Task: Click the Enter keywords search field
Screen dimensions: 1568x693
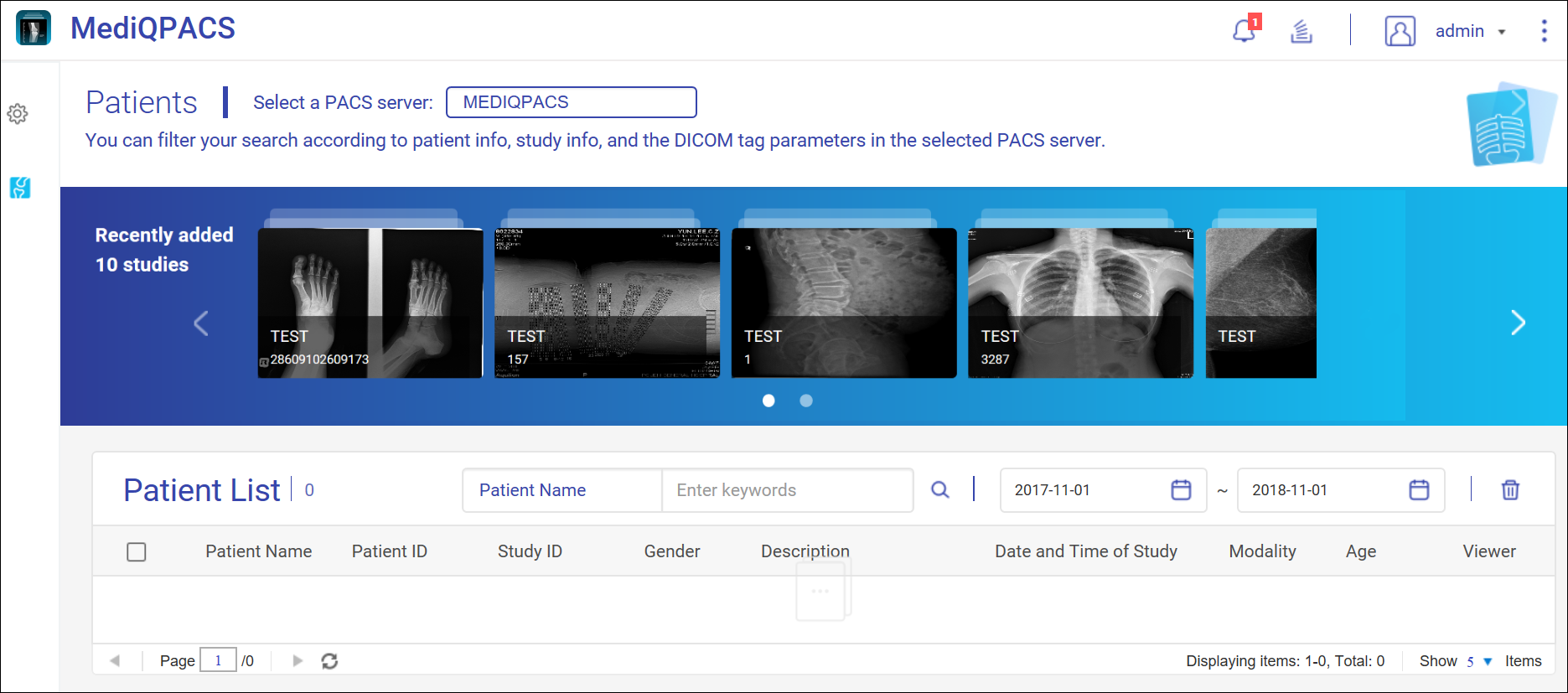Action: (786, 490)
